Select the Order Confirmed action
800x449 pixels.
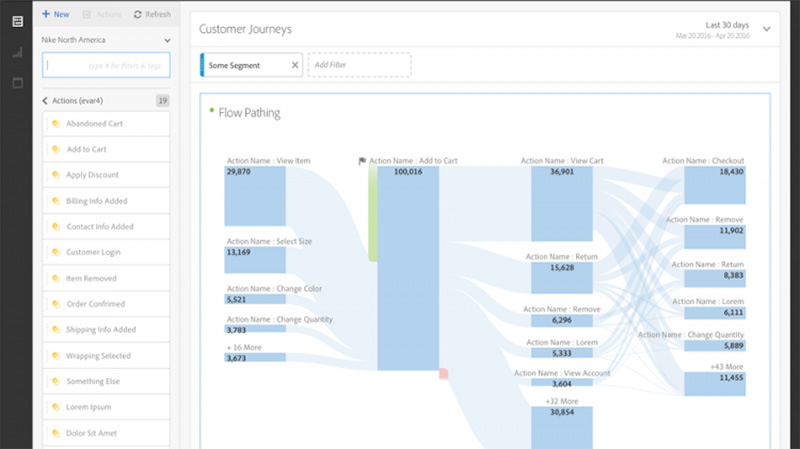[x=95, y=304]
